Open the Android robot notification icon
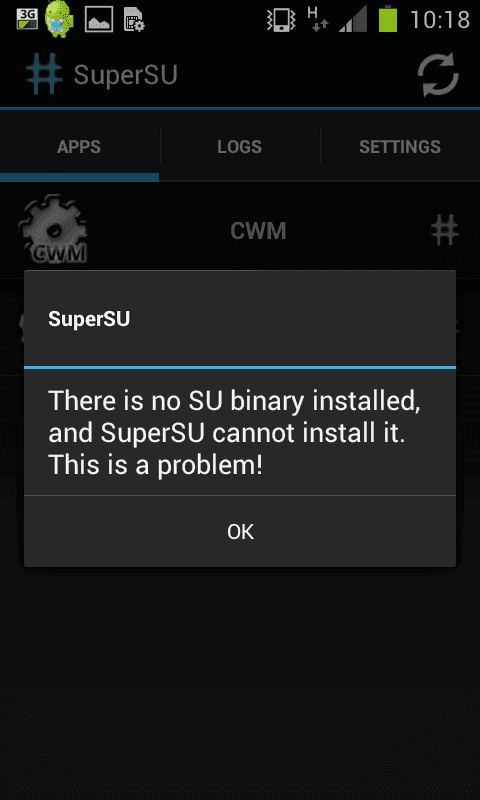Screen dimensions: 480x800 [60, 20]
